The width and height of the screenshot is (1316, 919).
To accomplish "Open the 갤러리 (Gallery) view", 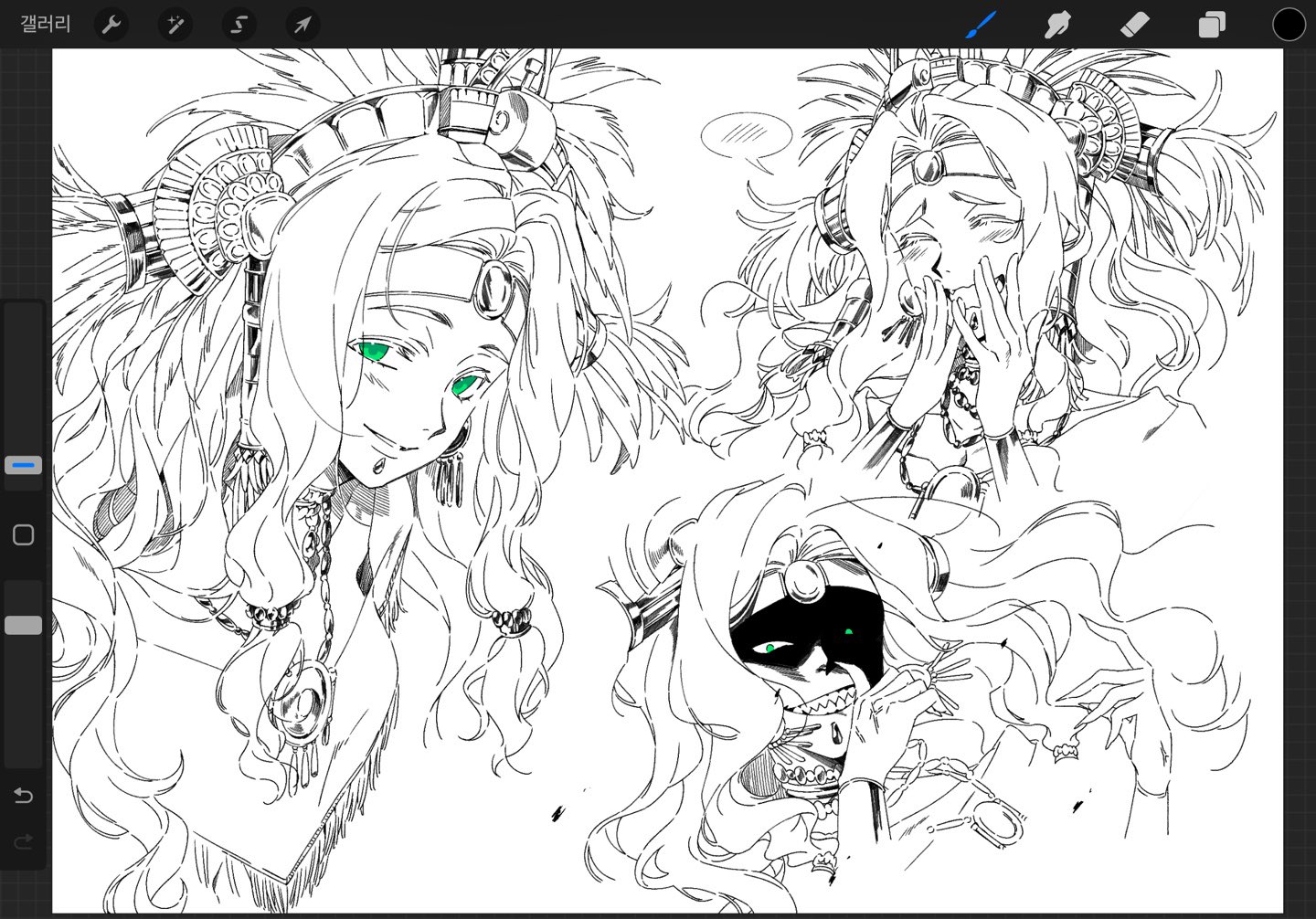I will (x=46, y=25).
